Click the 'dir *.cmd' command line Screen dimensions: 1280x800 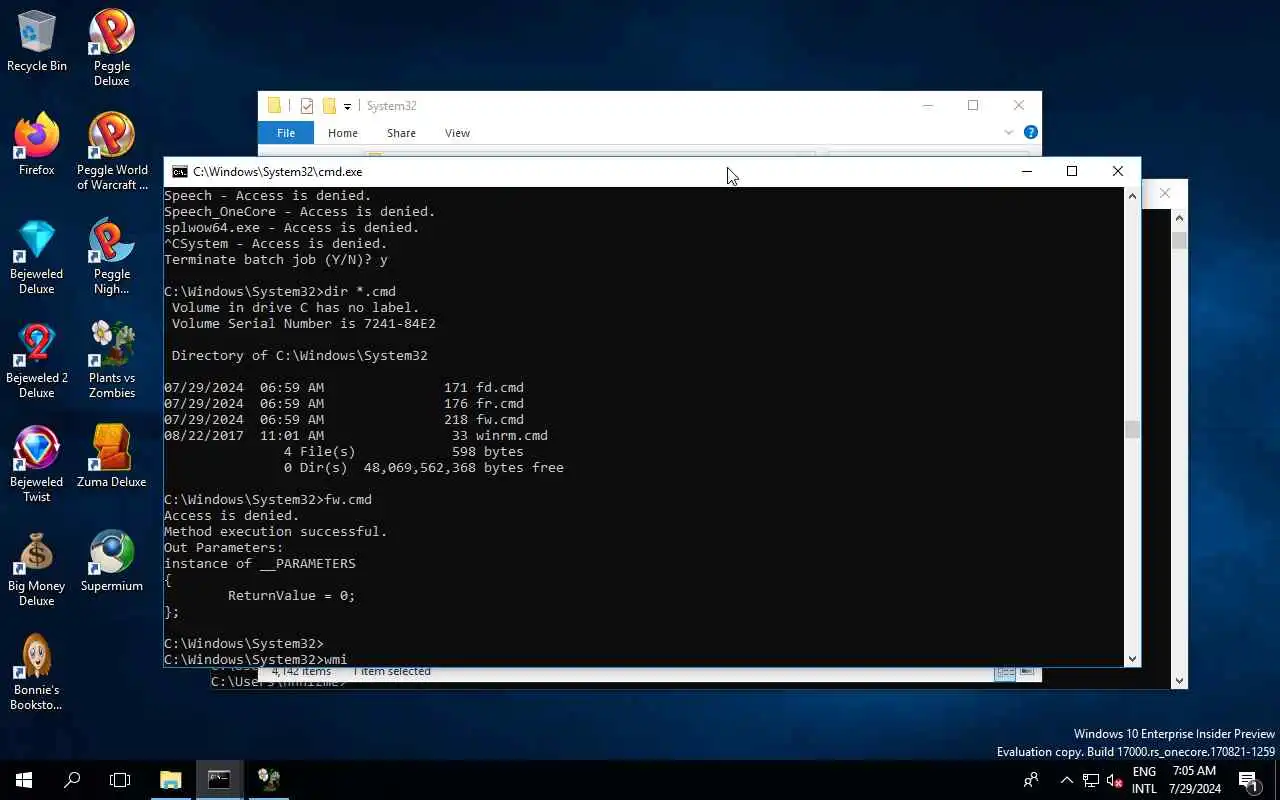[280, 292]
